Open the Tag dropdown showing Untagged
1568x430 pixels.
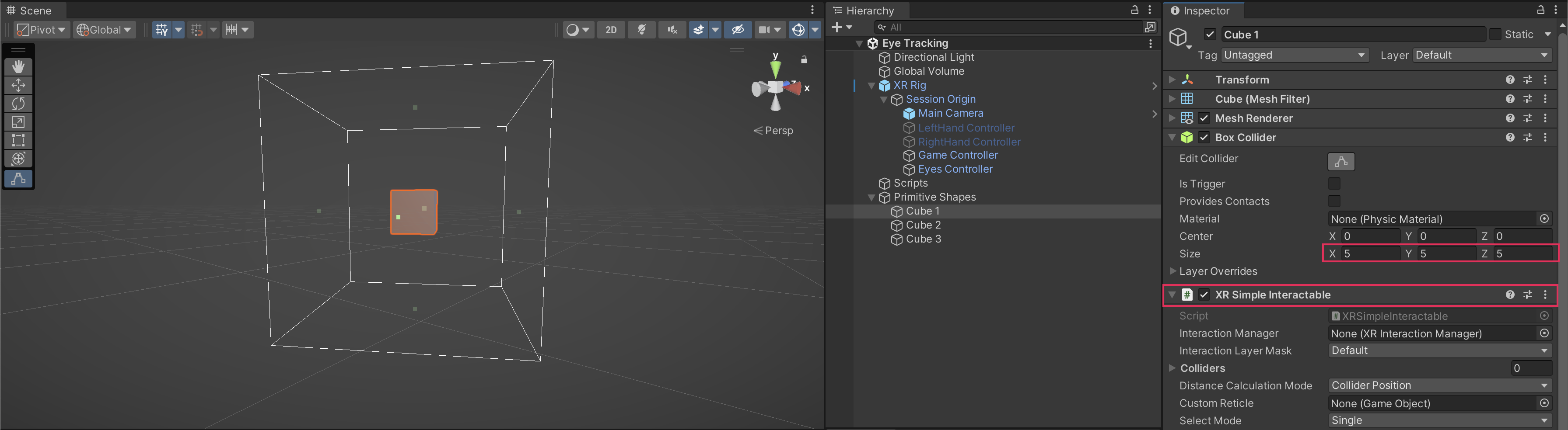1294,55
